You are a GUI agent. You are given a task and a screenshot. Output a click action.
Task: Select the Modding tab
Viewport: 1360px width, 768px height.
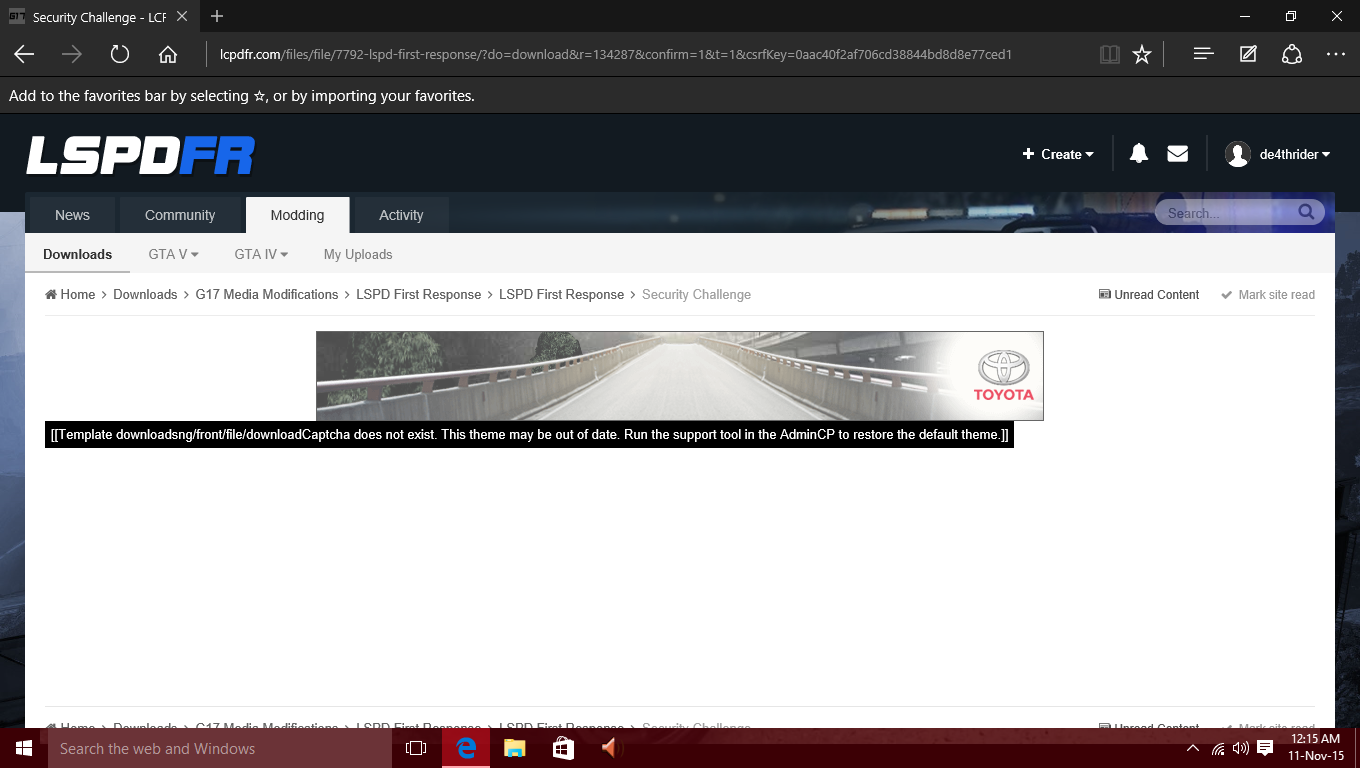point(297,215)
